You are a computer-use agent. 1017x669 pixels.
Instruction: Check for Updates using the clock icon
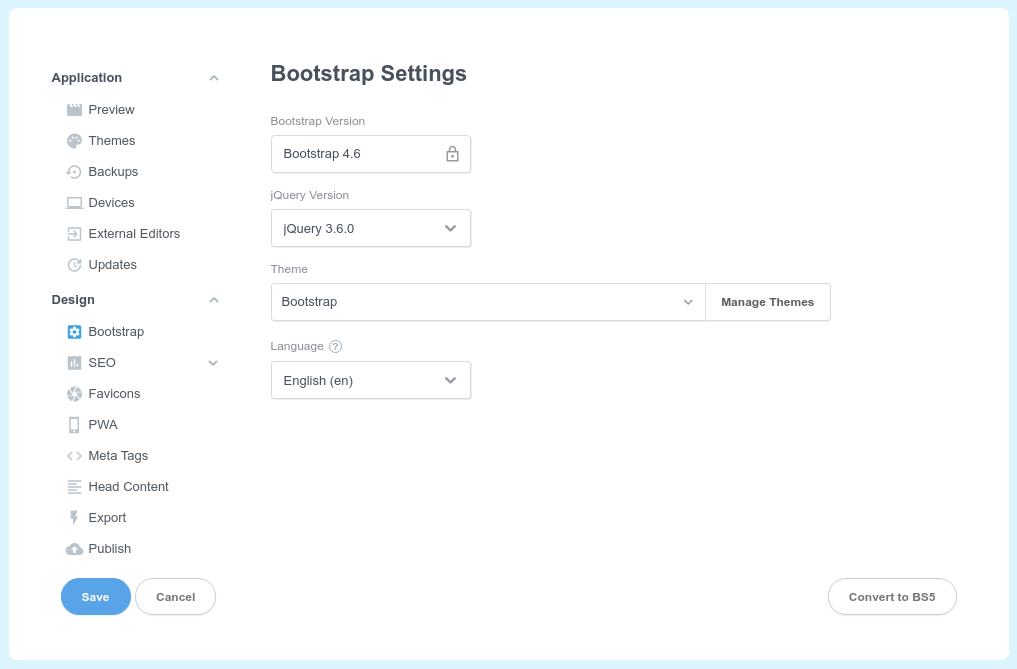pyautogui.click(x=75, y=264)
